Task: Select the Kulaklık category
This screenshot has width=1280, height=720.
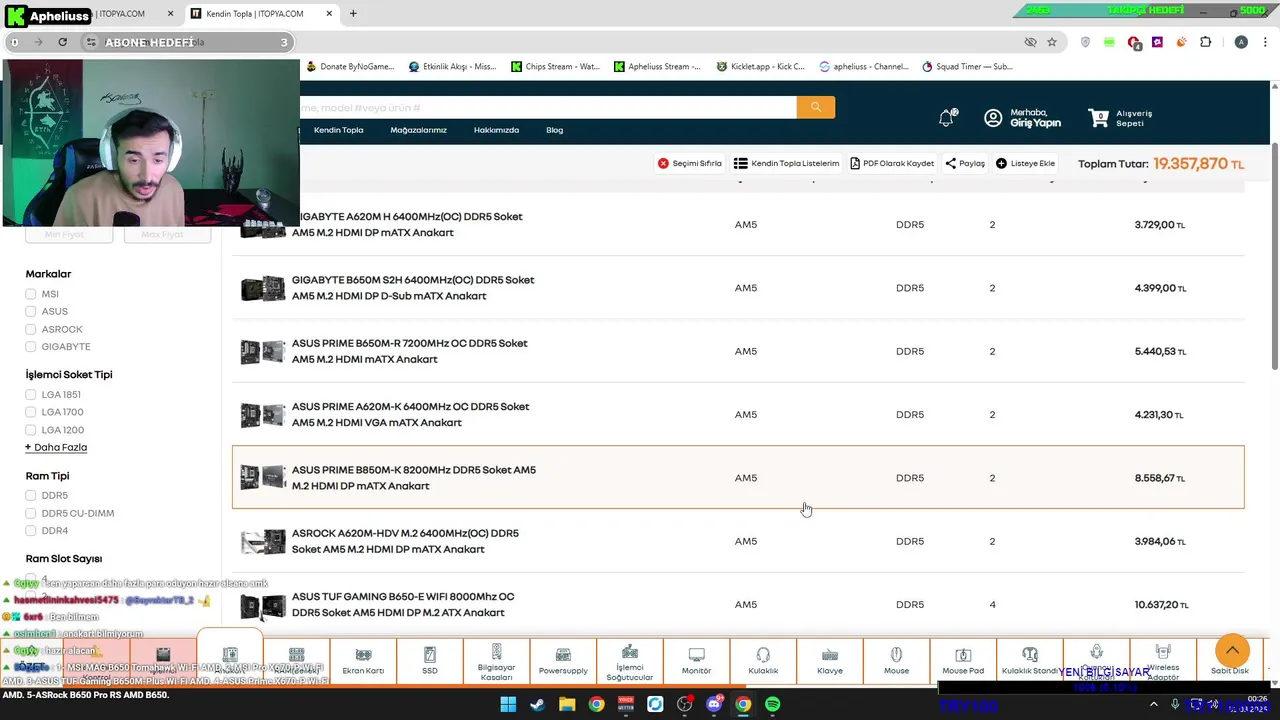Action: point(763,661)
